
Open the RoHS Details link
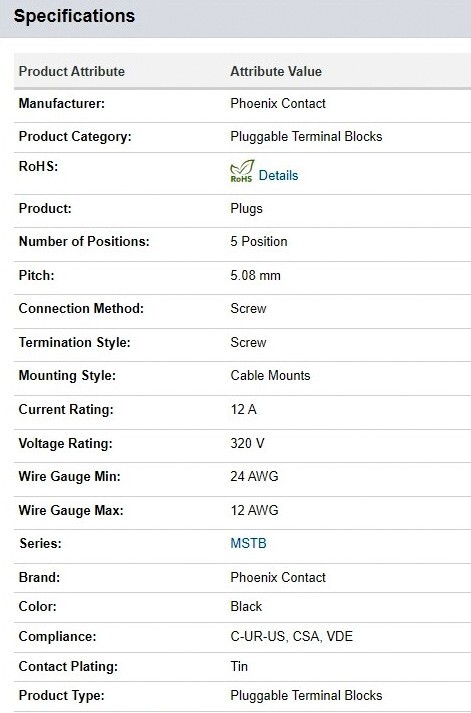coord(278,176)
